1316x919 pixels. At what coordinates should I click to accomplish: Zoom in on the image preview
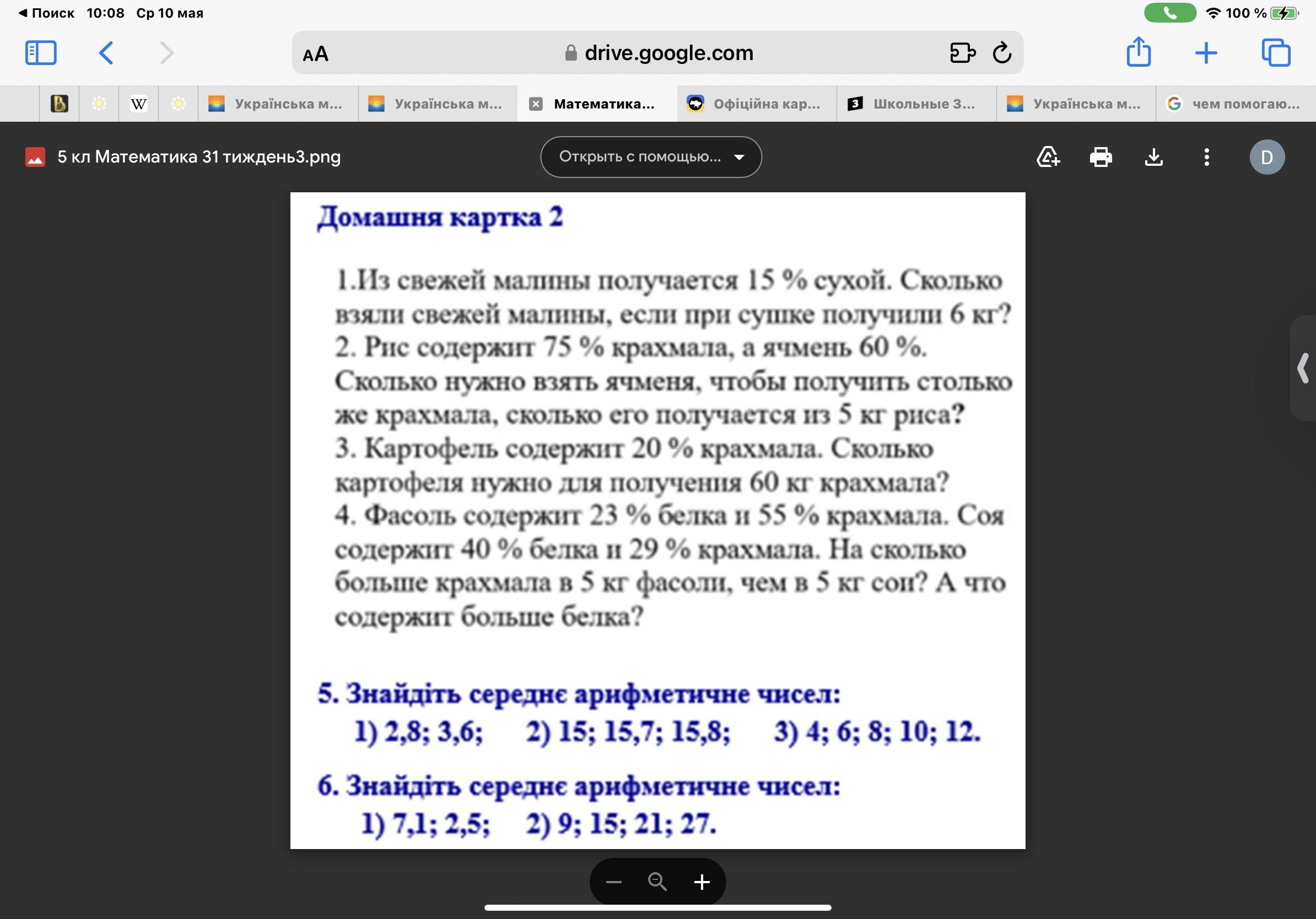coord(702,882)
